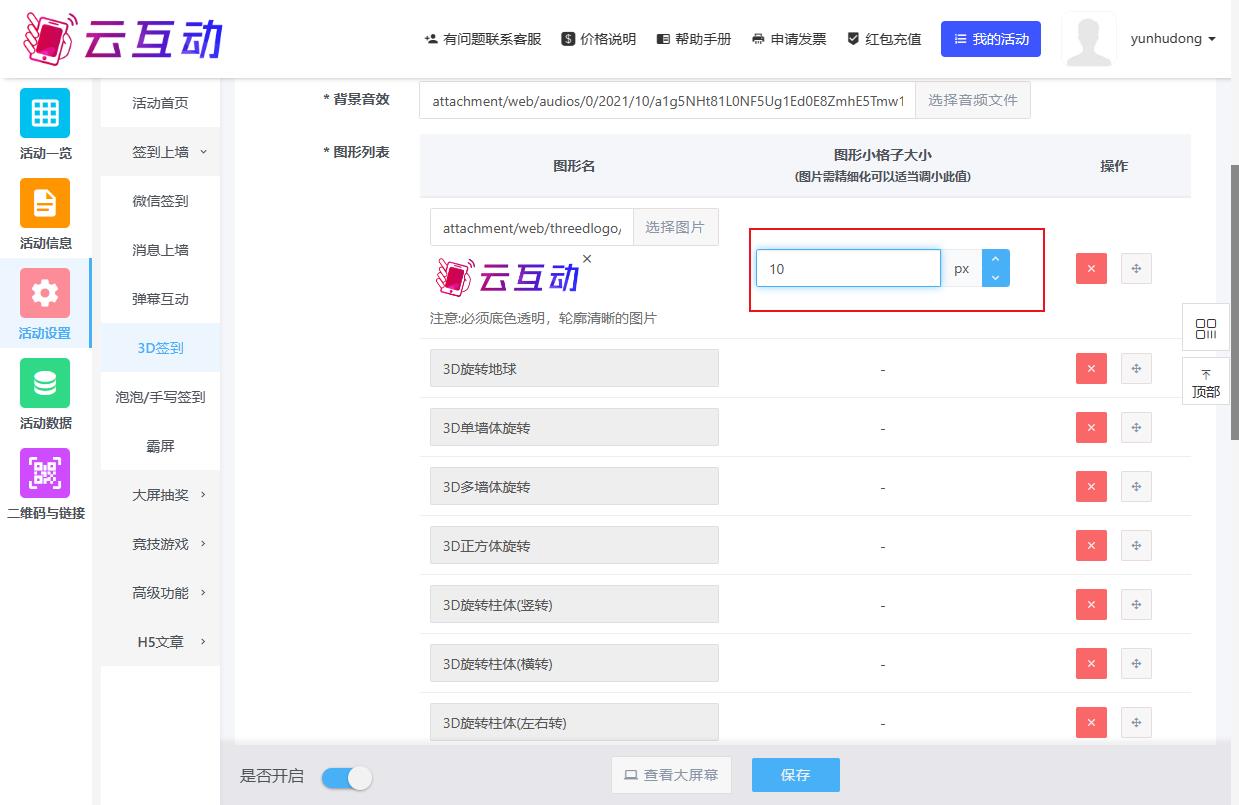
Task: Click the grid size input field
Action: pos(847,269)
